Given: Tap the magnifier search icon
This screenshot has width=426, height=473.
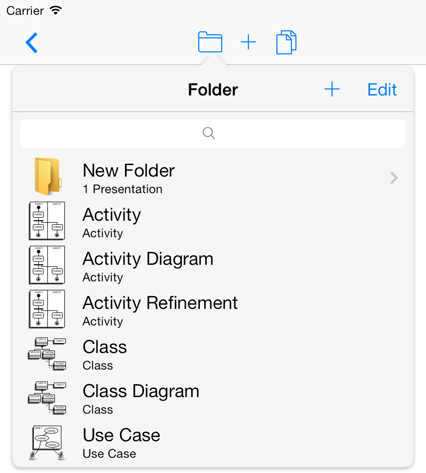Looking at the screenshot, I should point(209,133).
